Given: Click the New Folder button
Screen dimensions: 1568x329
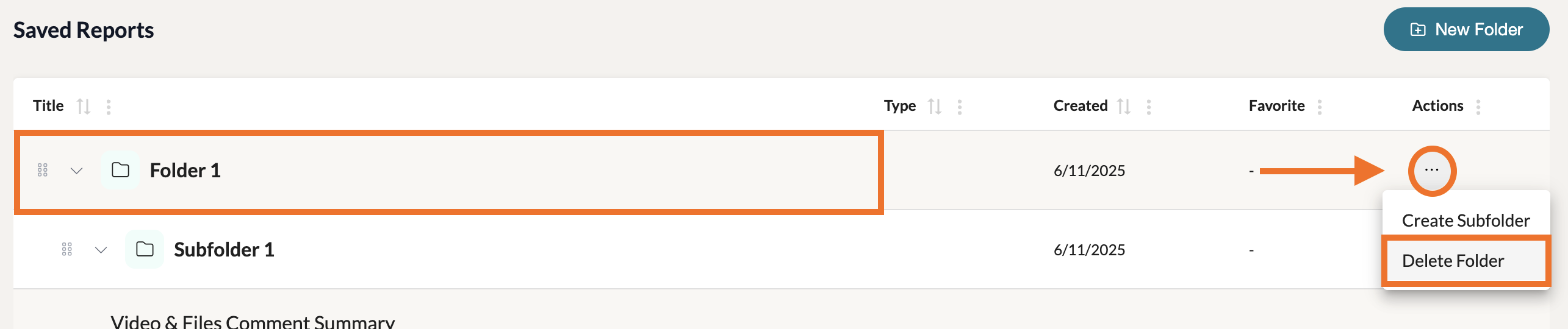Looking at the screenshot, I should [1466, 29].
